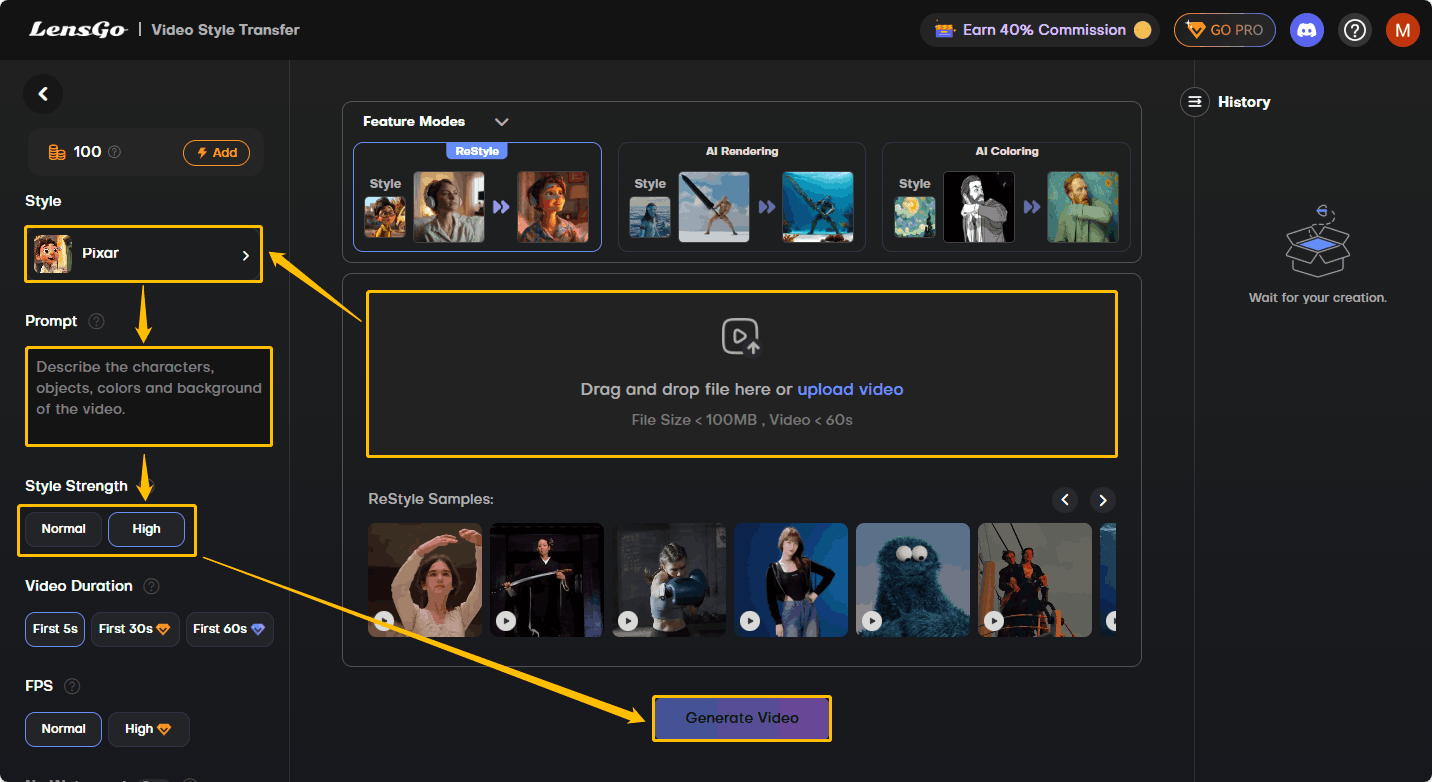Select the AI Coloring feature mode
The width and height of the screenshot is (1432, 782).
[1006, 197]
